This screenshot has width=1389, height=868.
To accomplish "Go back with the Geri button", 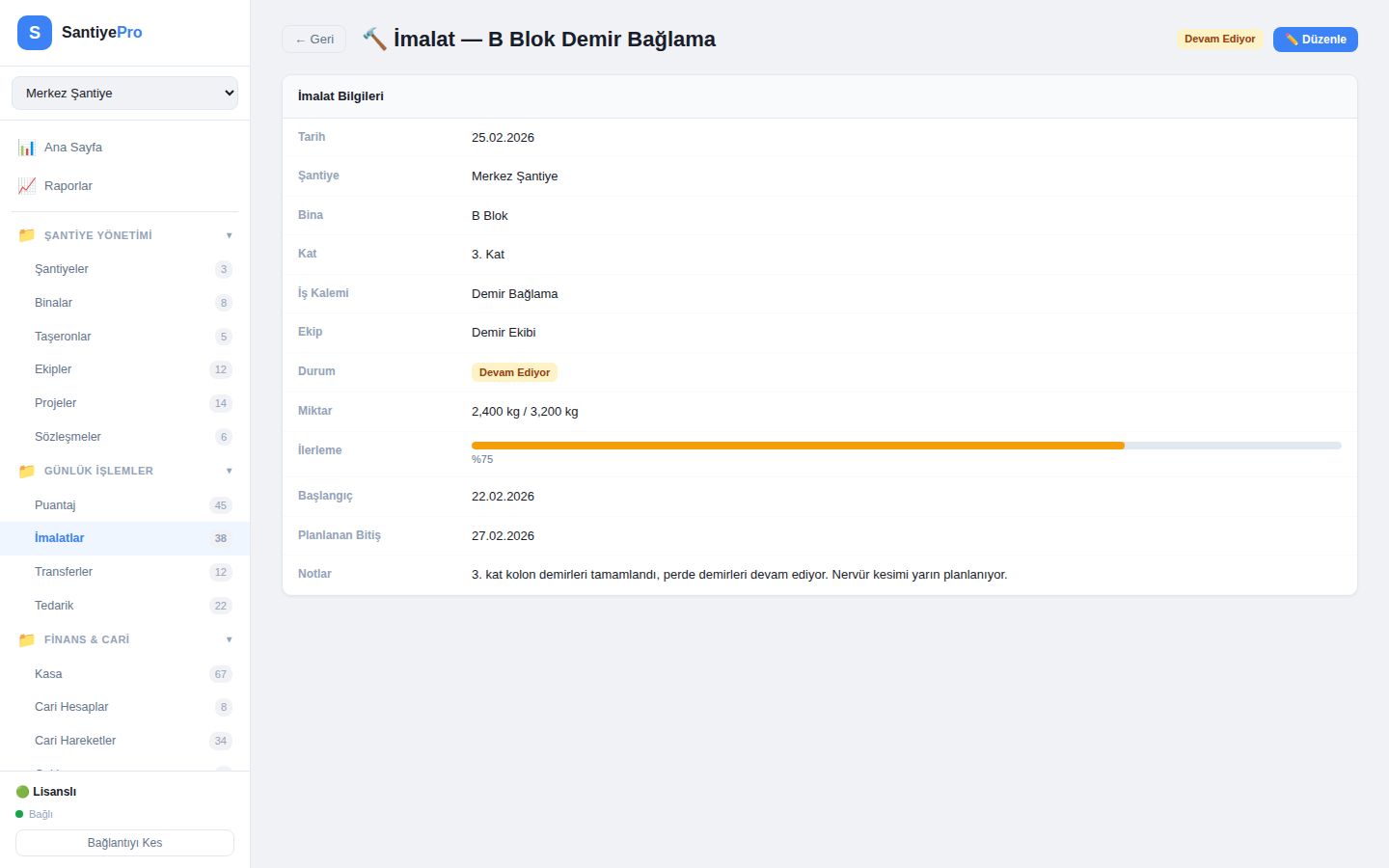I will tap(313, 40).
